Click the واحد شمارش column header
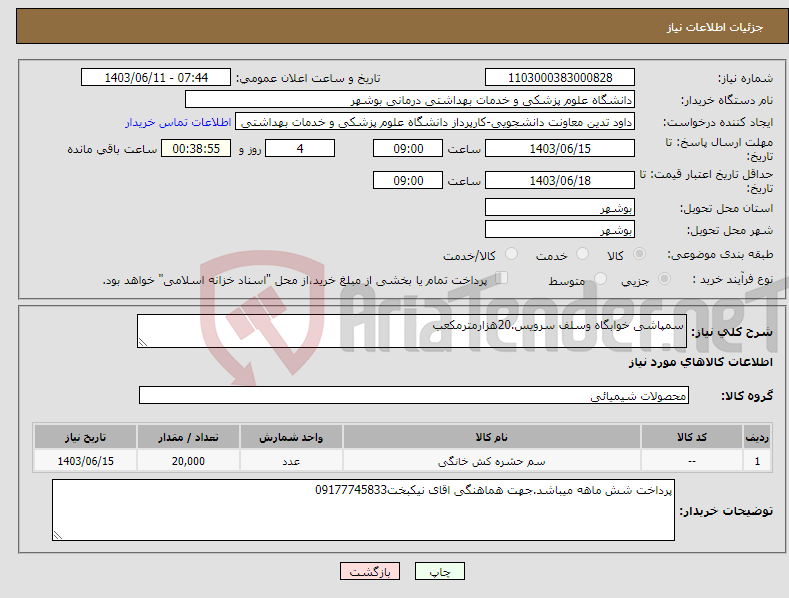This screenshot has width=789, height=598. 291,437
